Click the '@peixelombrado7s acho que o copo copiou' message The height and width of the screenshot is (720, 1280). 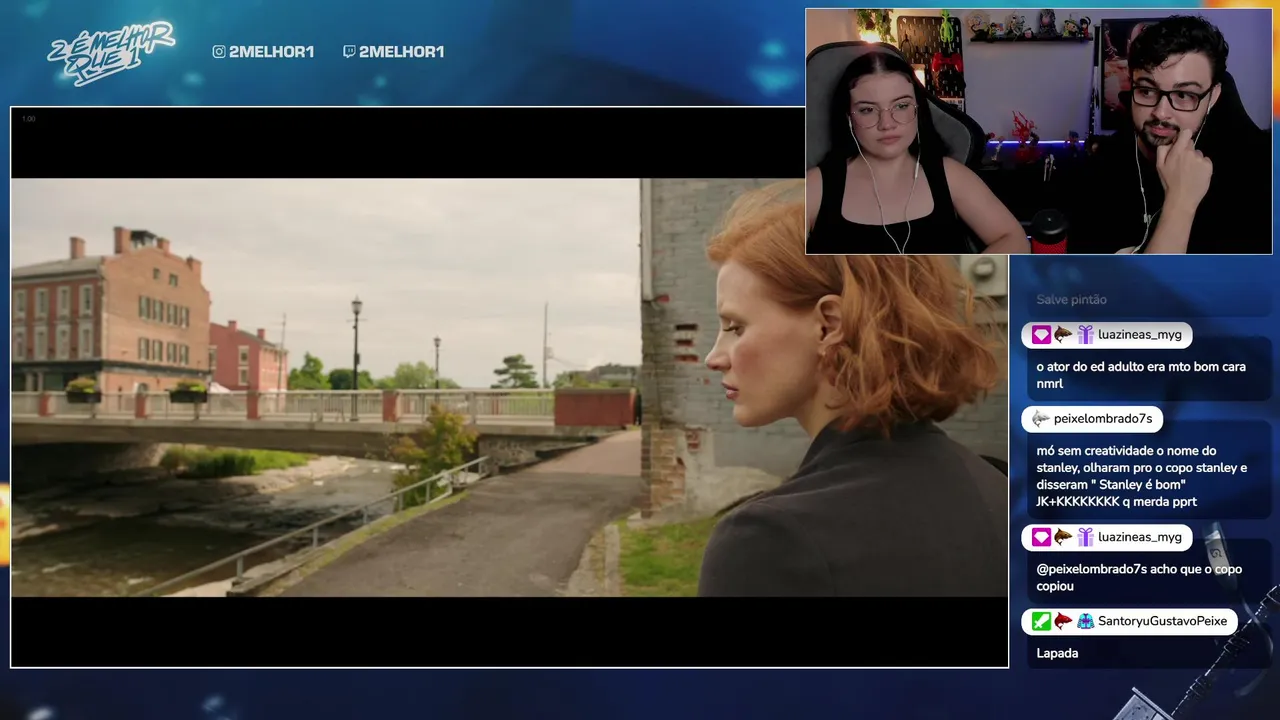[x=1139, y=577]
